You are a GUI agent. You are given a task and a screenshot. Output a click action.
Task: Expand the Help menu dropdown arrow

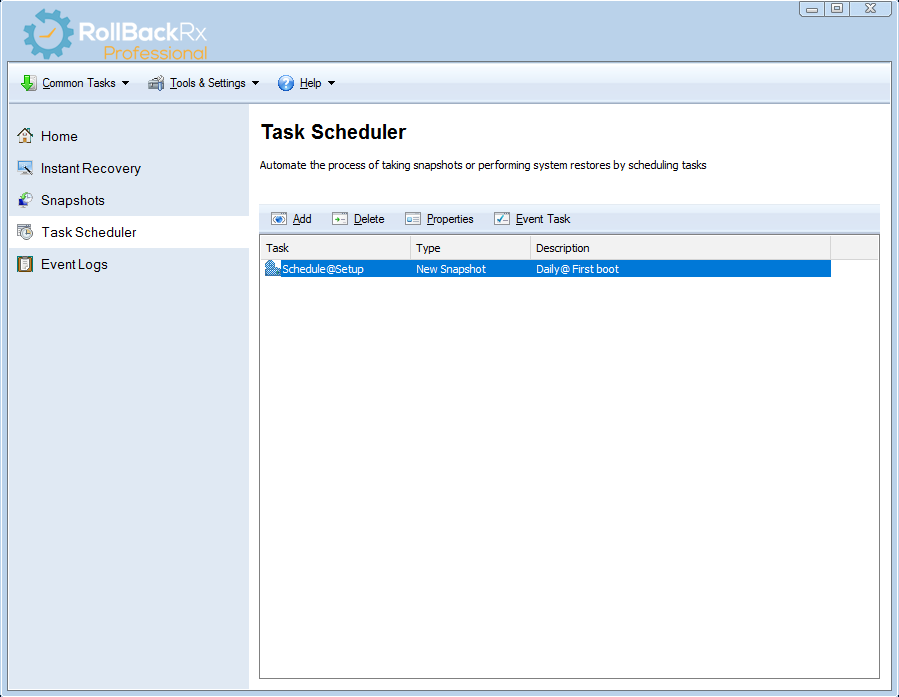332,83
